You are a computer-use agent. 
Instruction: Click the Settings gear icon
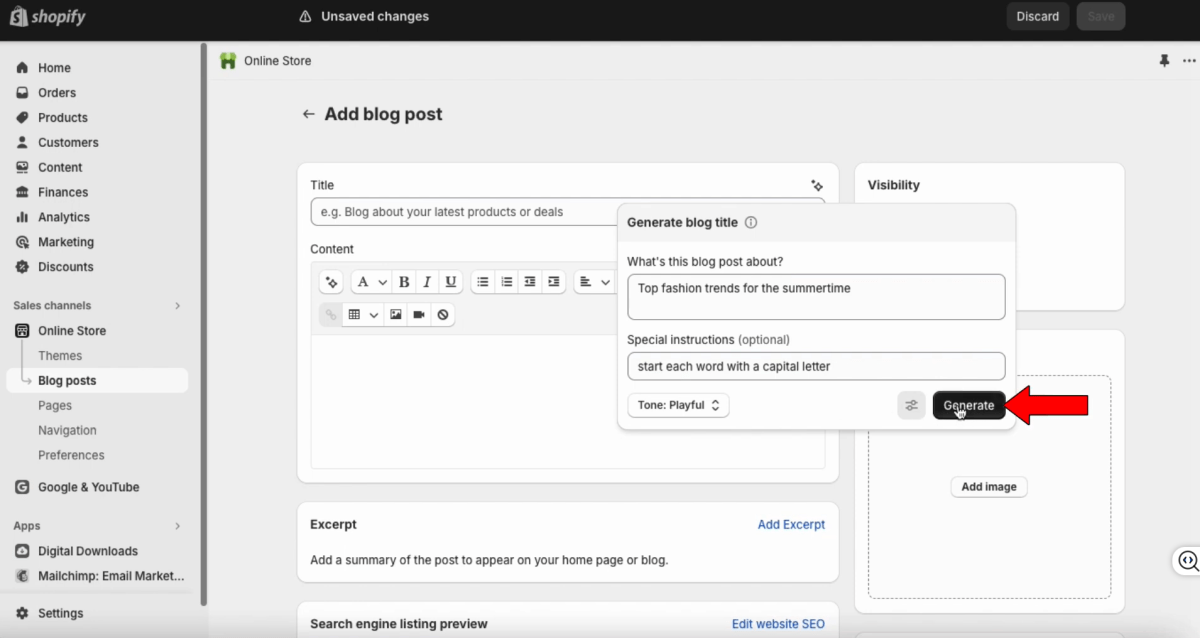22,614
